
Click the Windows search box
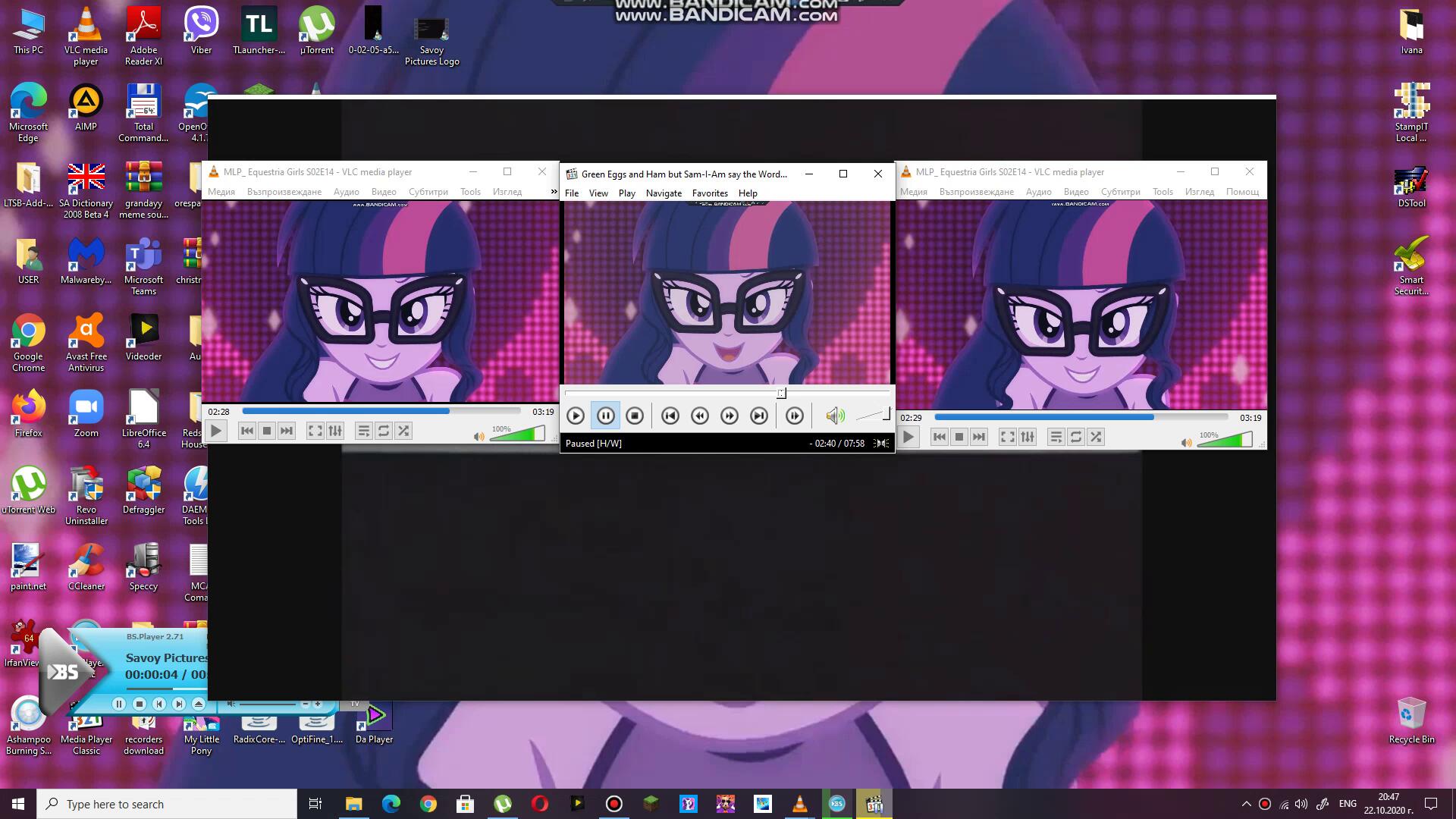[167, 804]
